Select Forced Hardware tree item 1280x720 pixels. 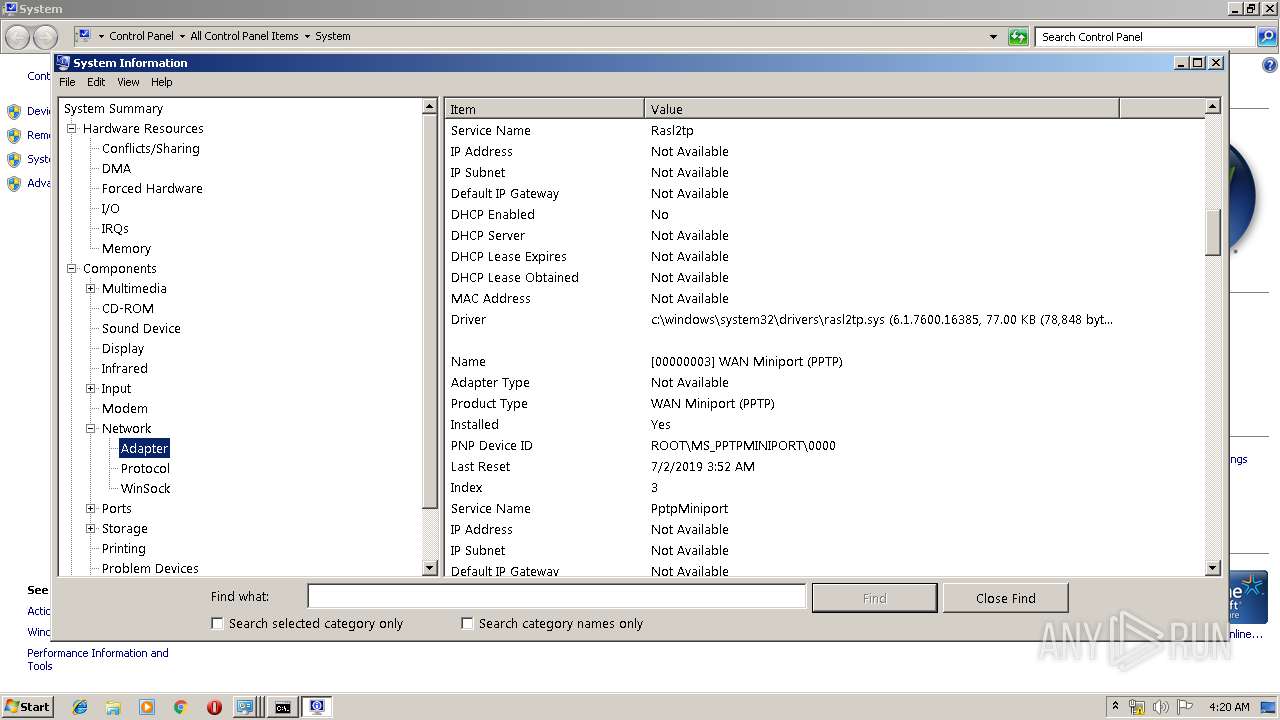click(152, 188)
